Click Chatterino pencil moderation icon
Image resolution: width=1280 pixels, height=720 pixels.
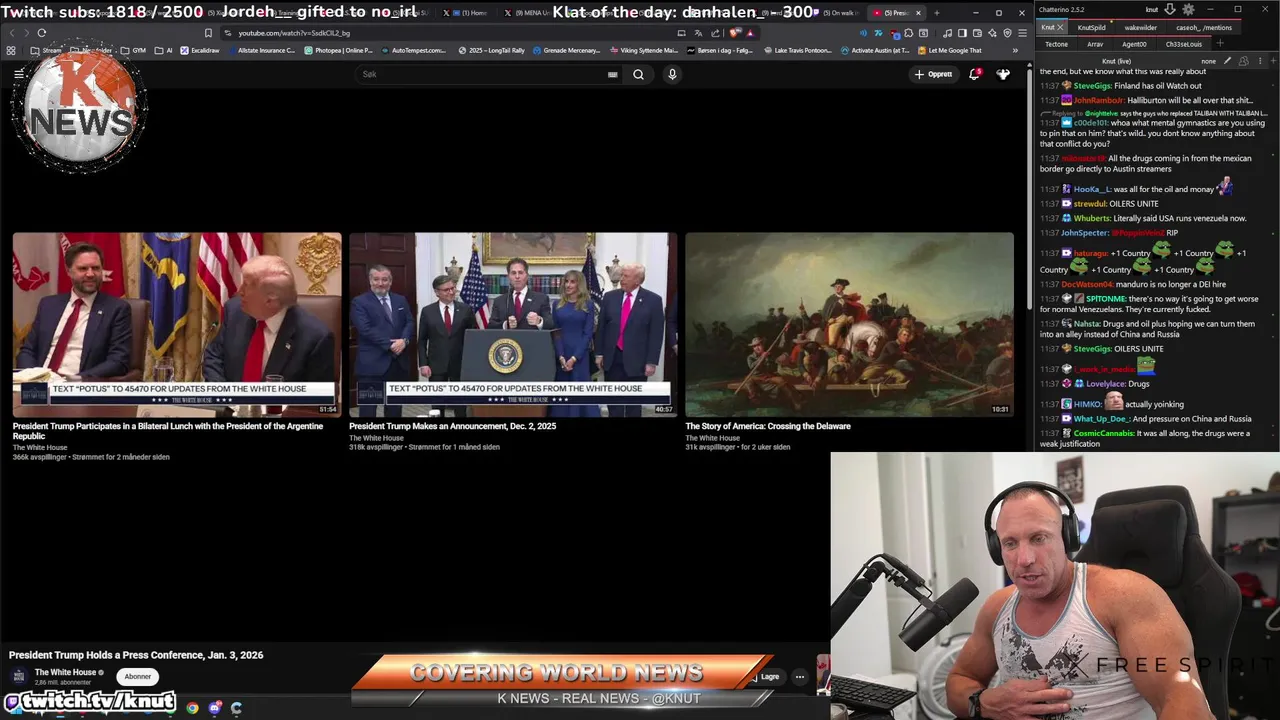coord(1229,61)
